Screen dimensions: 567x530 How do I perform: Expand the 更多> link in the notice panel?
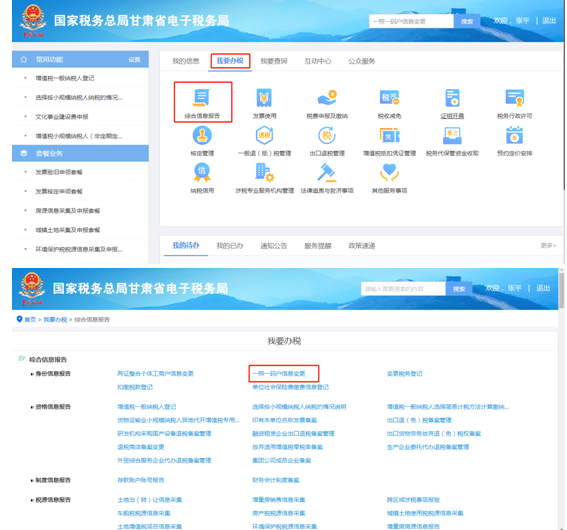tap(548, 246)
